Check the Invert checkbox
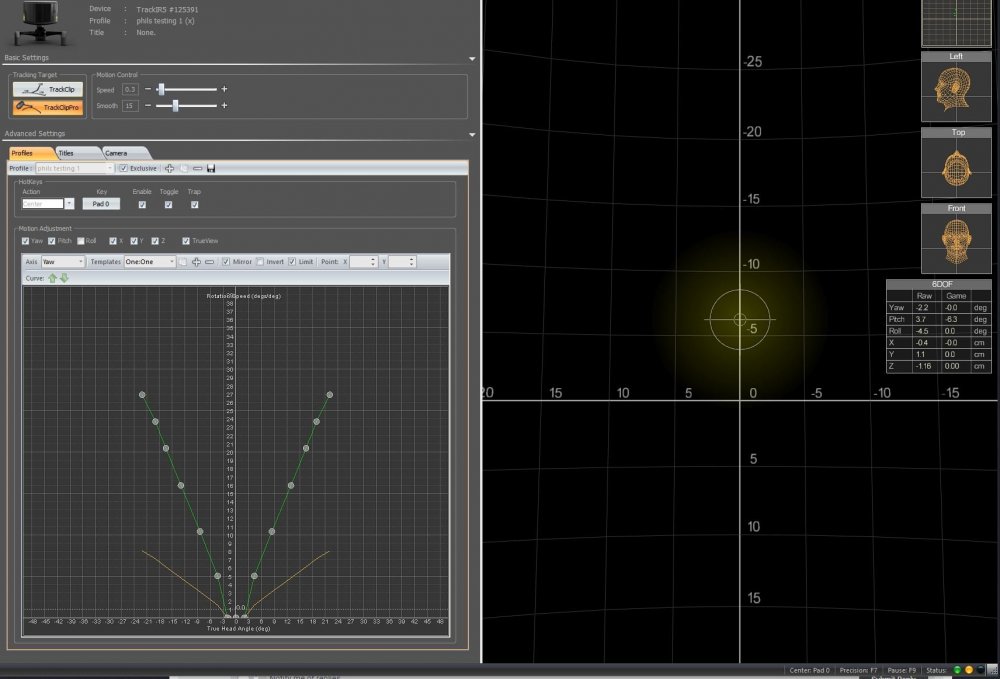 tap(259, 261)
